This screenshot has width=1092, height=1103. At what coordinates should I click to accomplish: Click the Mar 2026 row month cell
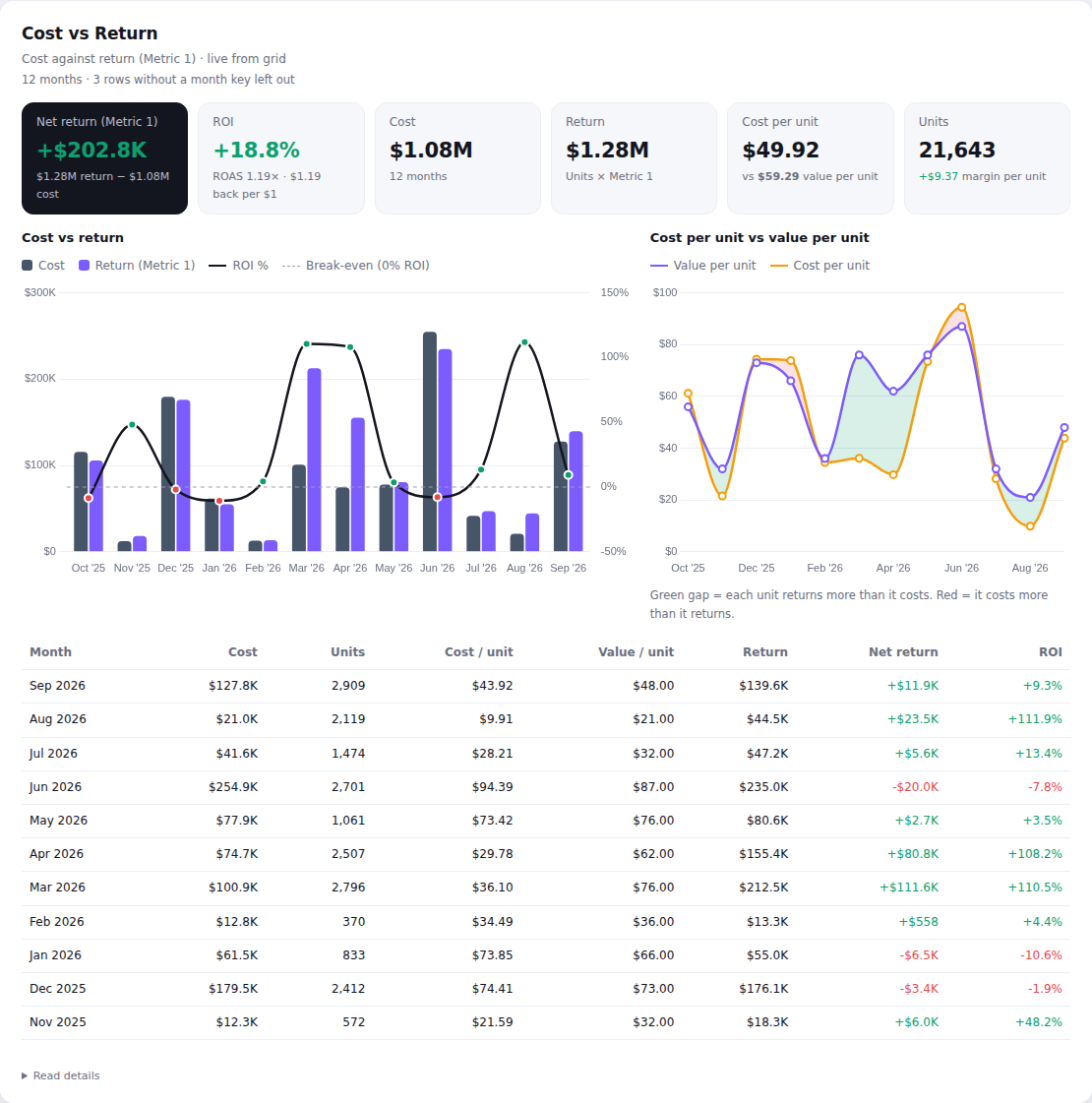click(57, 888)
